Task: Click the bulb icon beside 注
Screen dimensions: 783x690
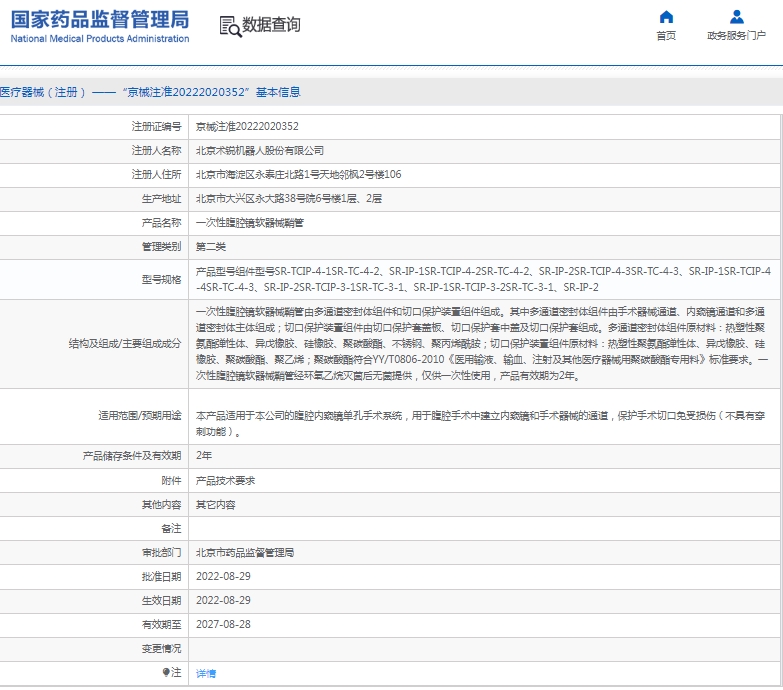Action: click(x=166, y=672)
